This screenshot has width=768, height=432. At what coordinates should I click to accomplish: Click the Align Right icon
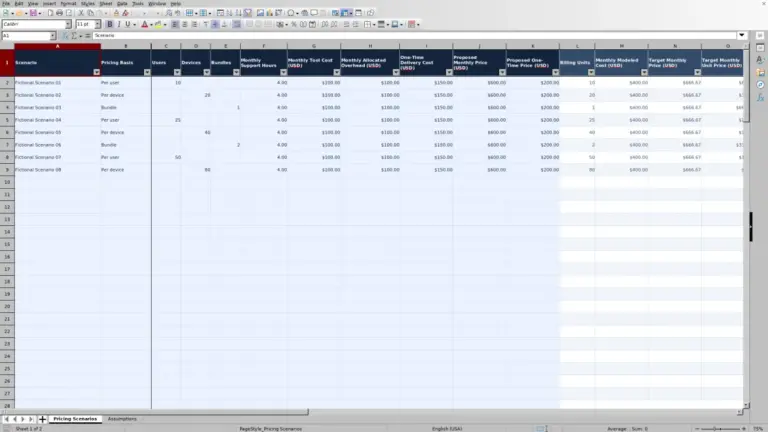(194, 24)
